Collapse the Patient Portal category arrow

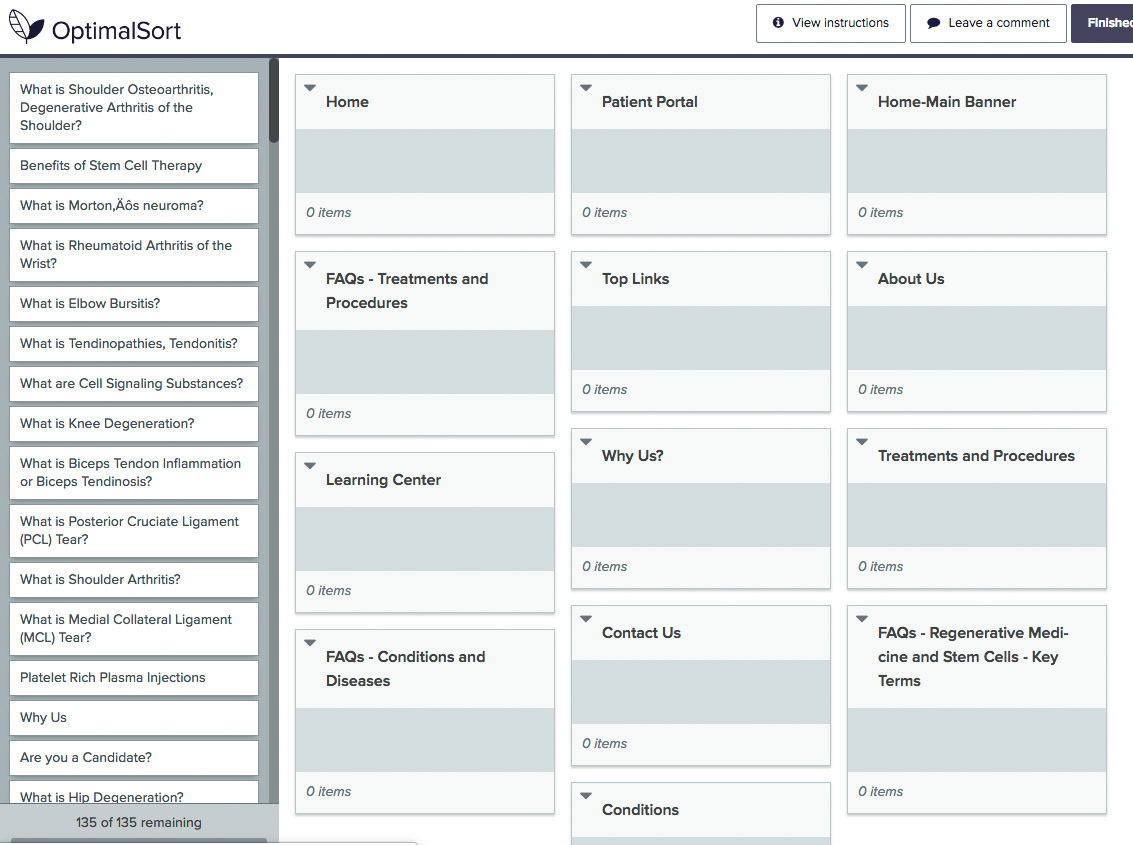click(x=586, y=87)
